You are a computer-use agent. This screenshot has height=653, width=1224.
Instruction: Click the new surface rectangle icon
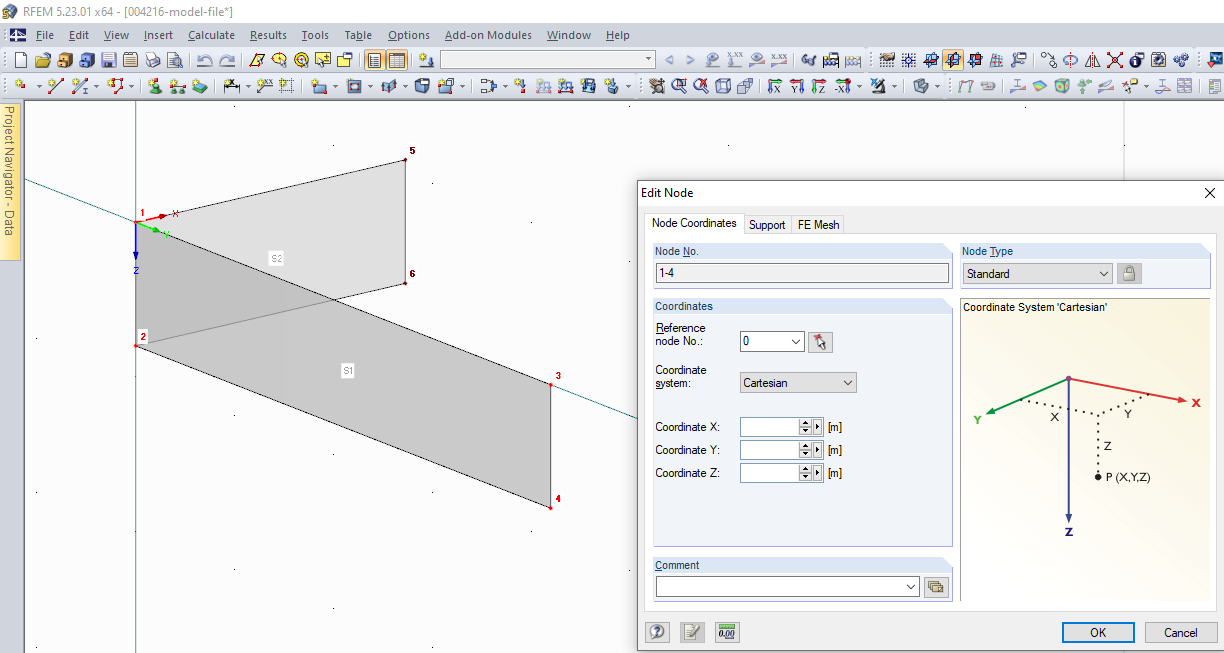318,86
